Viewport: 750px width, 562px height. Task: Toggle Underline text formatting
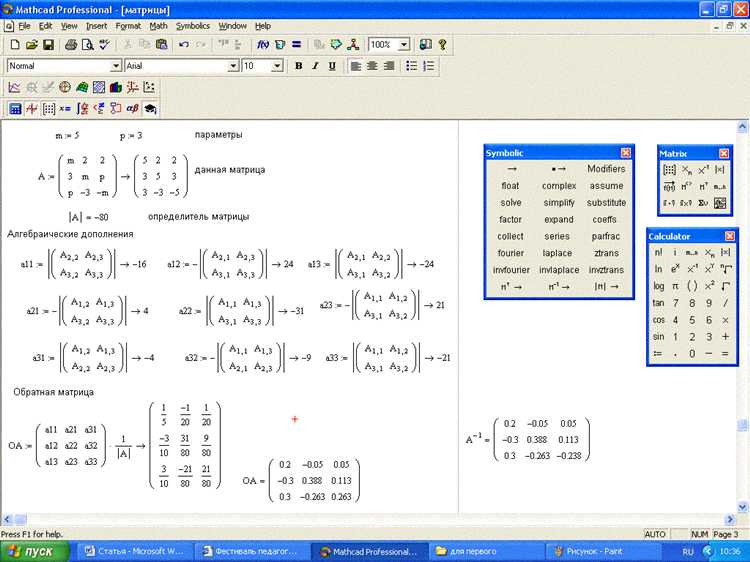(332, 66)
